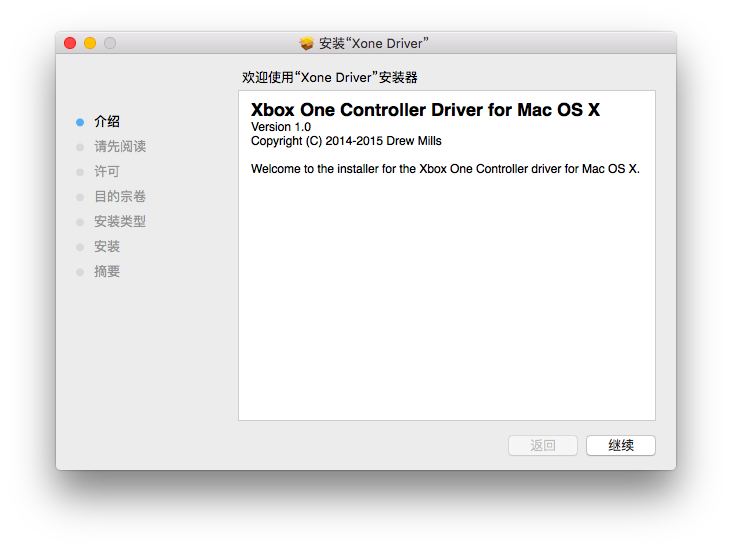Choose the 目的宗卷 step in the sidebar
732x550 pixels.
click(119, 197)
